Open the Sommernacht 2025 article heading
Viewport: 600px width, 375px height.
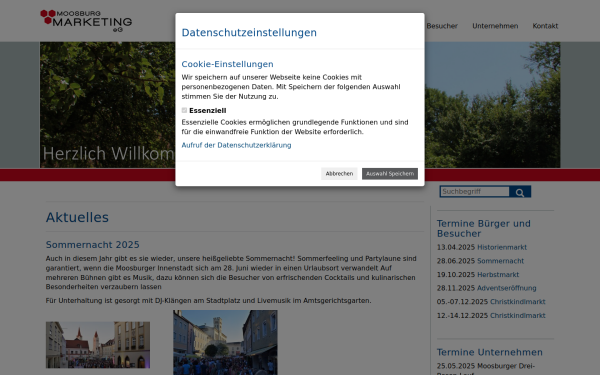[93, 245]
